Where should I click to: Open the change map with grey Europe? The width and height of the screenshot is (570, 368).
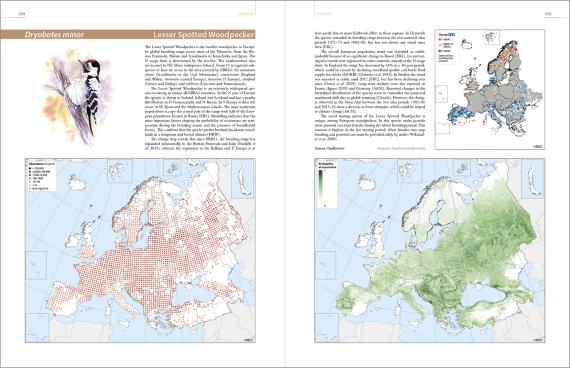(490, 89)
